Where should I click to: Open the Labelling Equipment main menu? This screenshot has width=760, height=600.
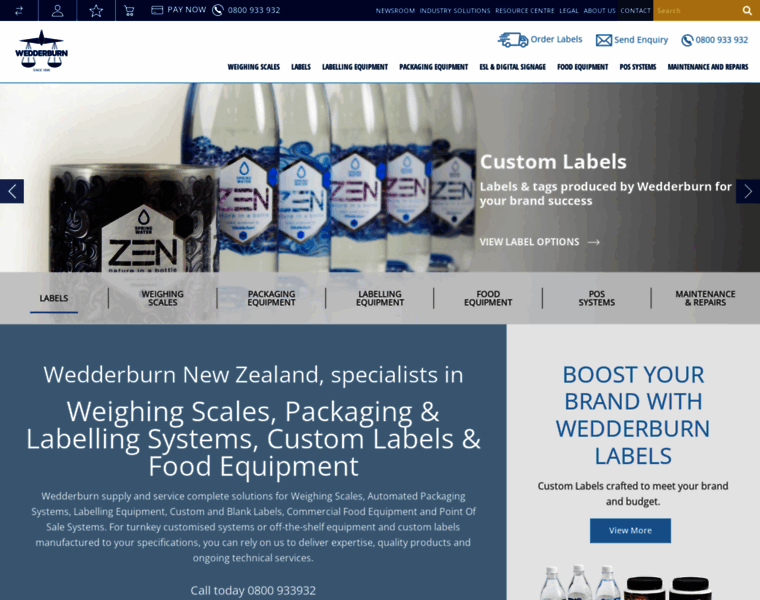click(355, 67)
